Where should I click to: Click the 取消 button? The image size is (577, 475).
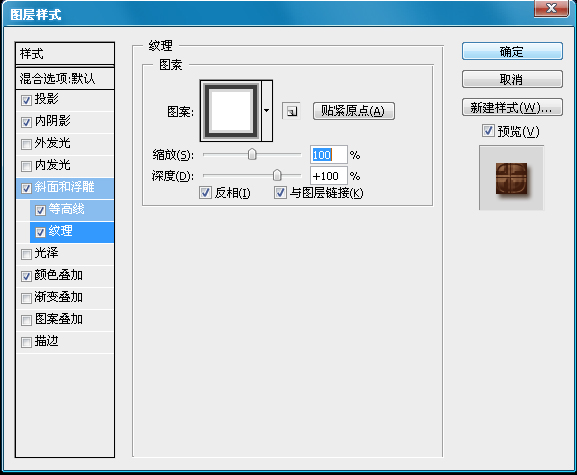pos(512,79)
